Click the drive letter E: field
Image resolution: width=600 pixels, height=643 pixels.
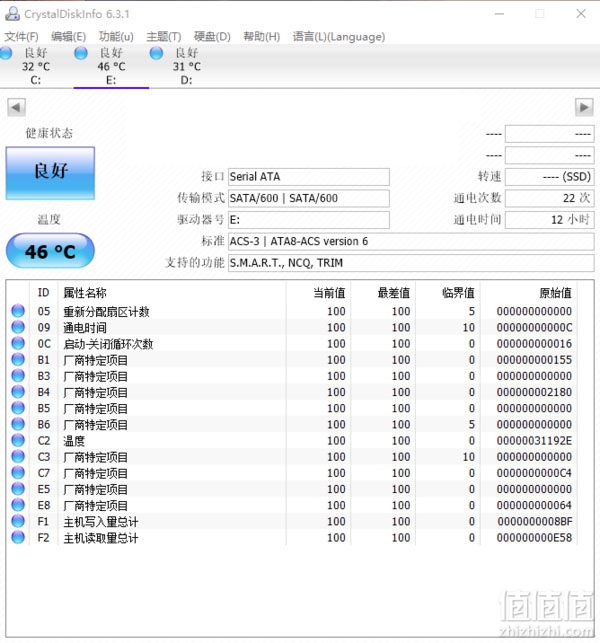(x=309, y=220)
